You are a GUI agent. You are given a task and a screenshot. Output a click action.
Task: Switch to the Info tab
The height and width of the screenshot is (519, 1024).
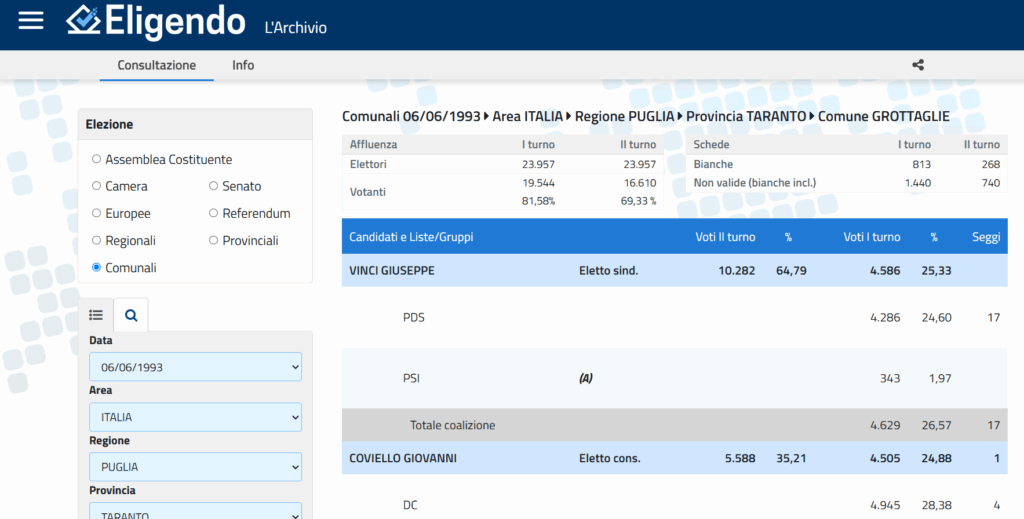click(x=243, y=65)
